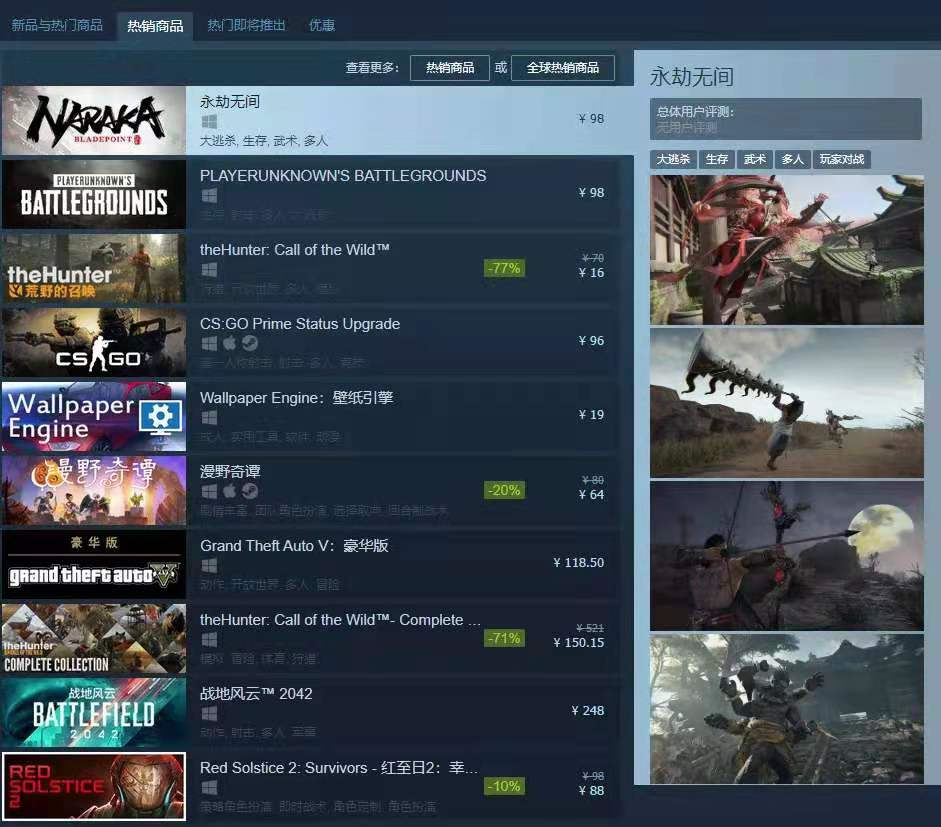The width and height of the screenshot is (941, 827).
Task: Switch to 新品与热门商品 tab
Action: (57, 25)
